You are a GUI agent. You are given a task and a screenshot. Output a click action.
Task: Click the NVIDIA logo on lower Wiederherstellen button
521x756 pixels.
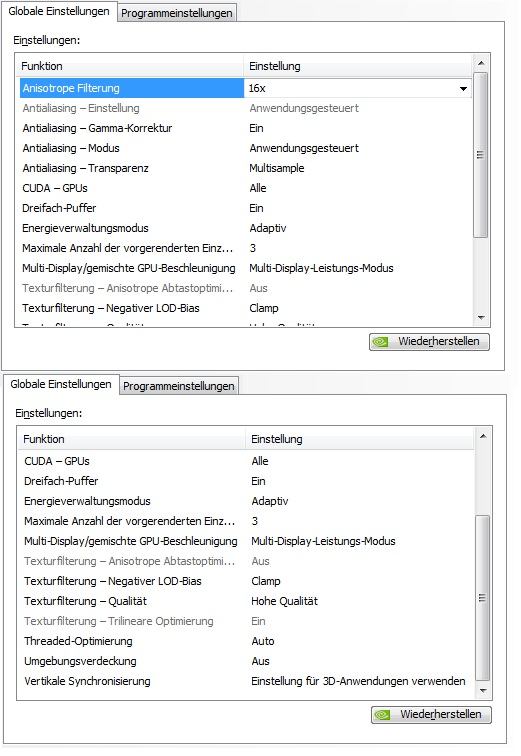[x=382, y=715]
